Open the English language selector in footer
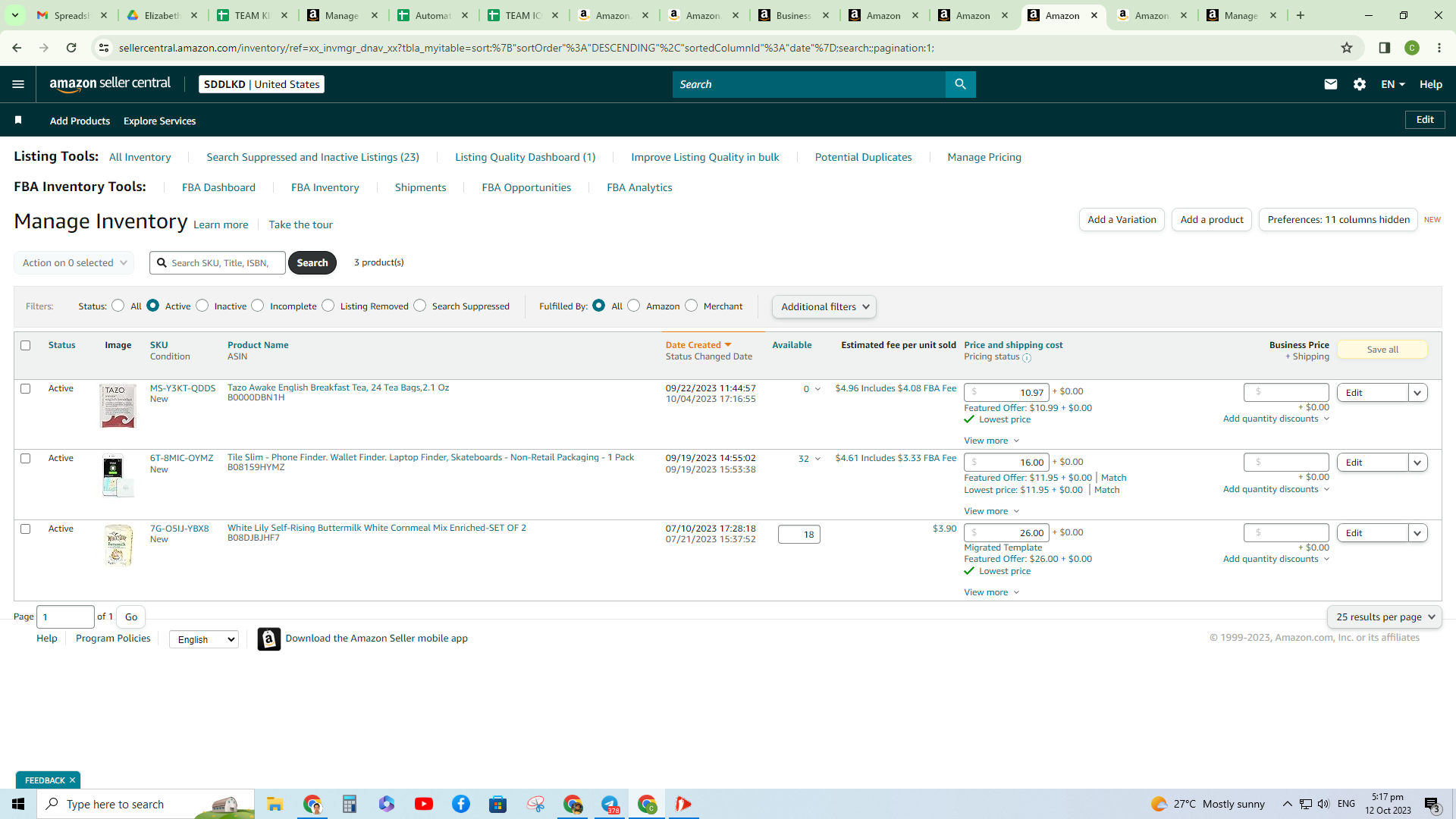Image resolution: width=1456 pixels, height=819 pixels. coord(204,639)
